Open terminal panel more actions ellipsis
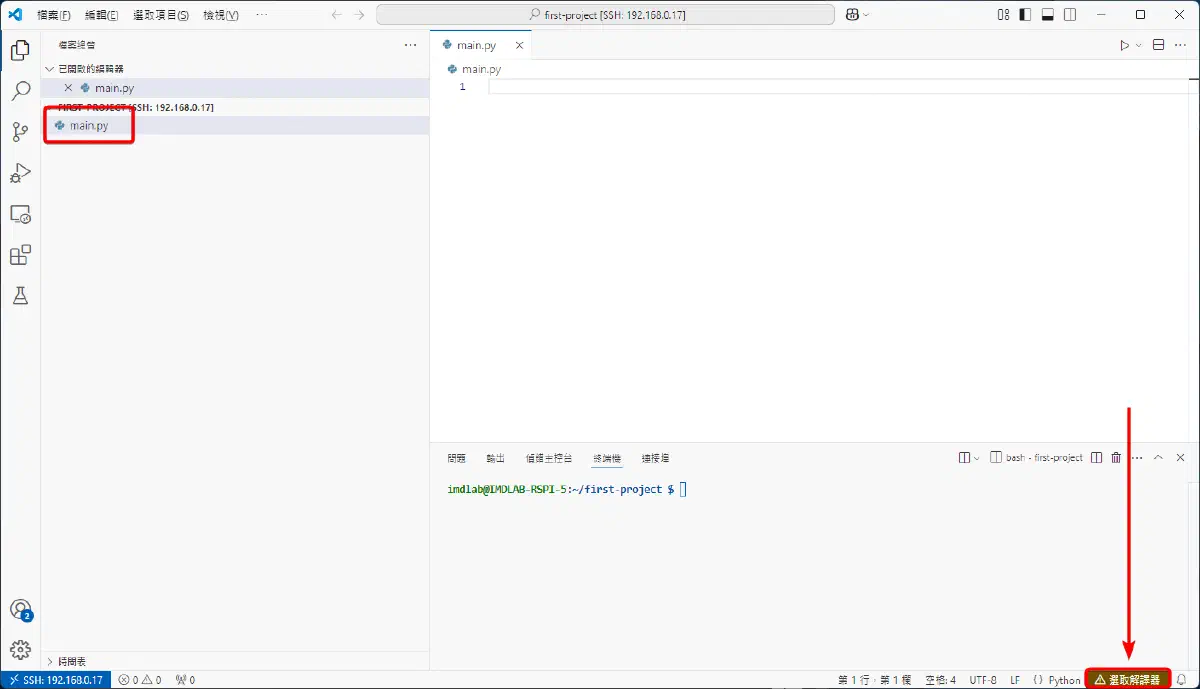 click(1137, 457)
